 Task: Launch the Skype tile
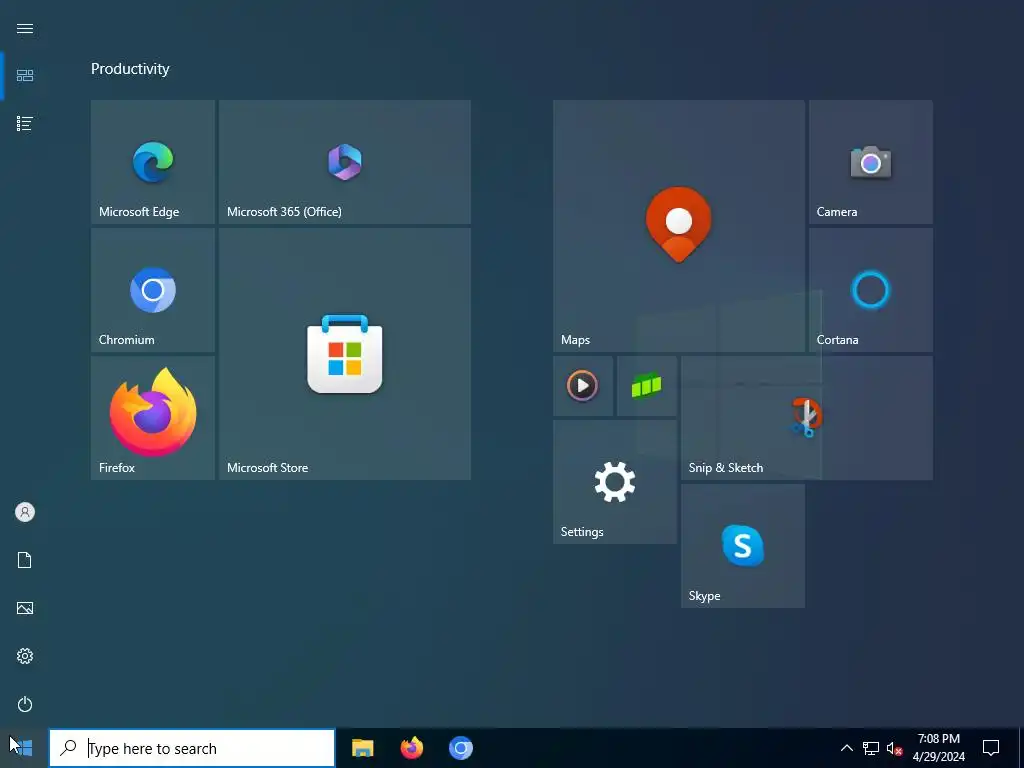(743, 546)
